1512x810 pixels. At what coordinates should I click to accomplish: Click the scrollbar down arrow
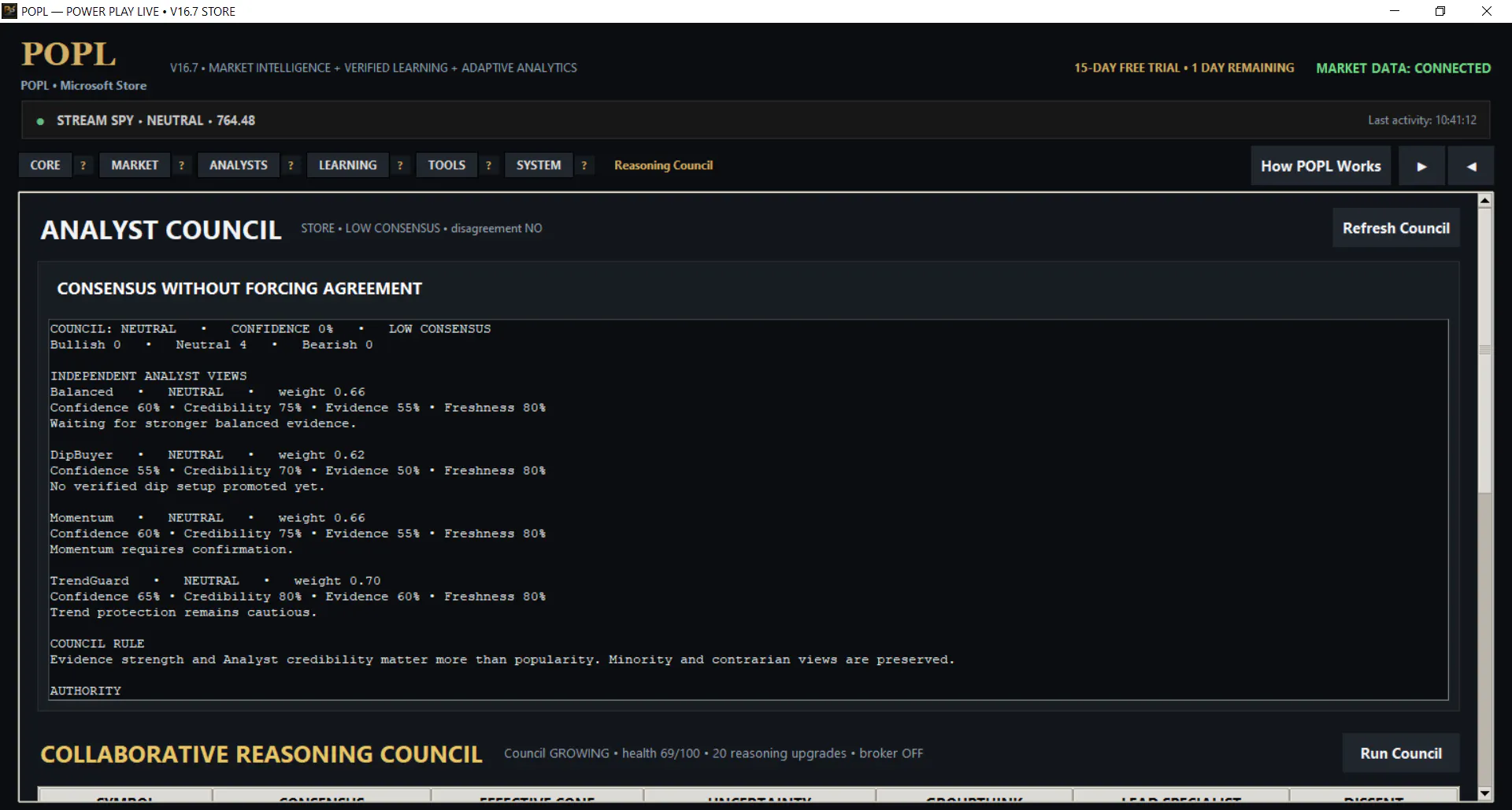(x=1485, y=793)
